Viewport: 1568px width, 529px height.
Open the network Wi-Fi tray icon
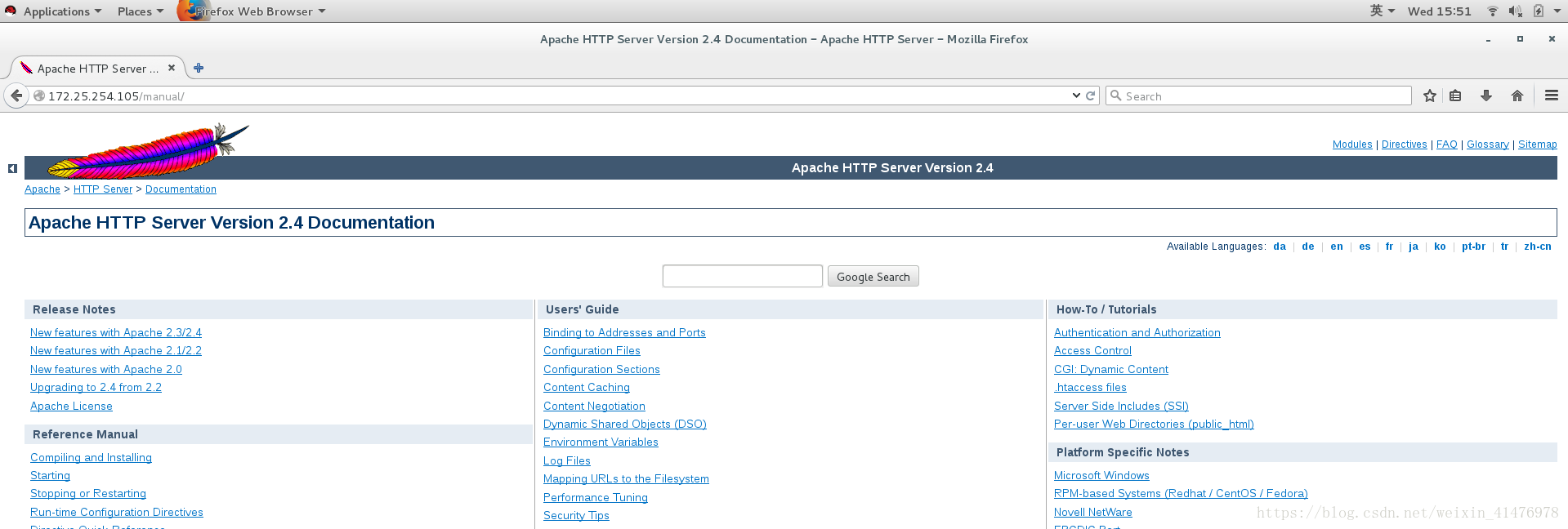click(x=1492, y=11)
